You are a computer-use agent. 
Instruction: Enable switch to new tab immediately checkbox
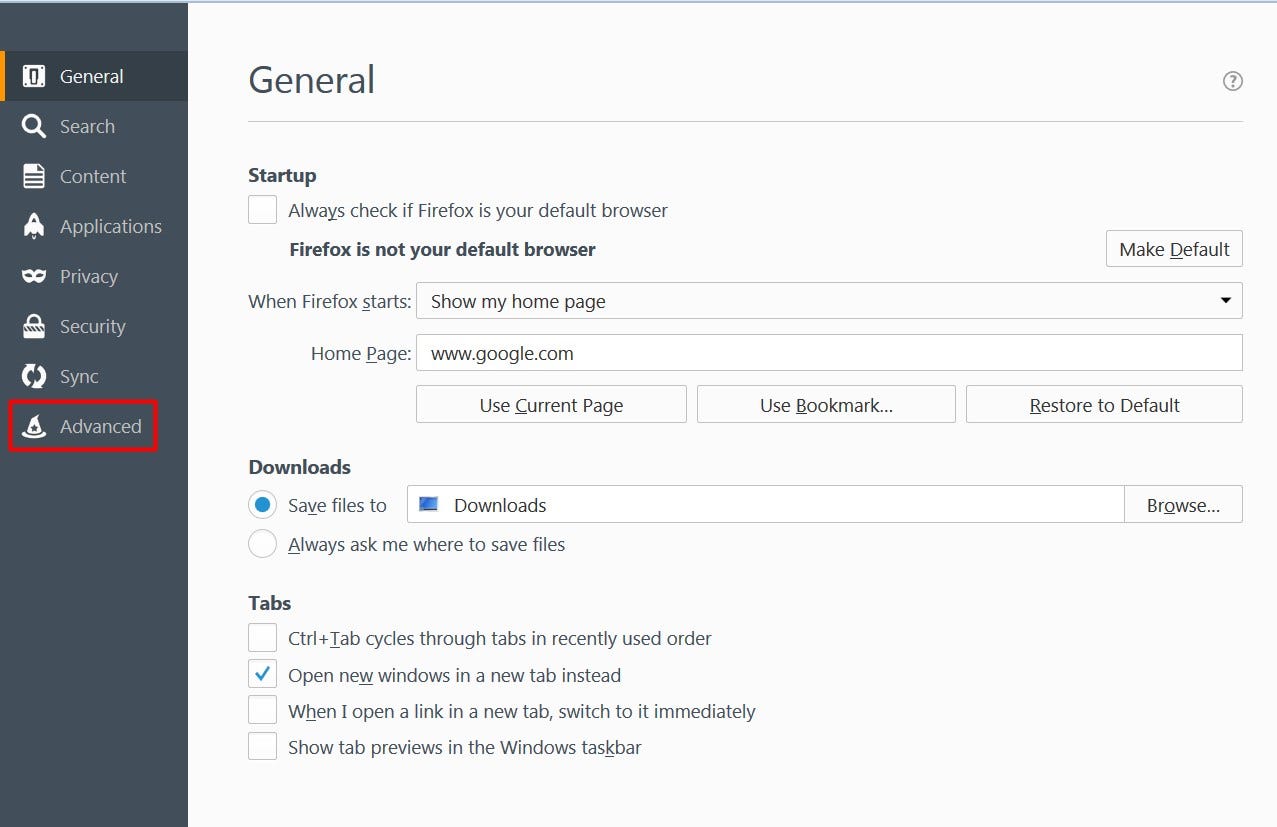tap(262, 710)
